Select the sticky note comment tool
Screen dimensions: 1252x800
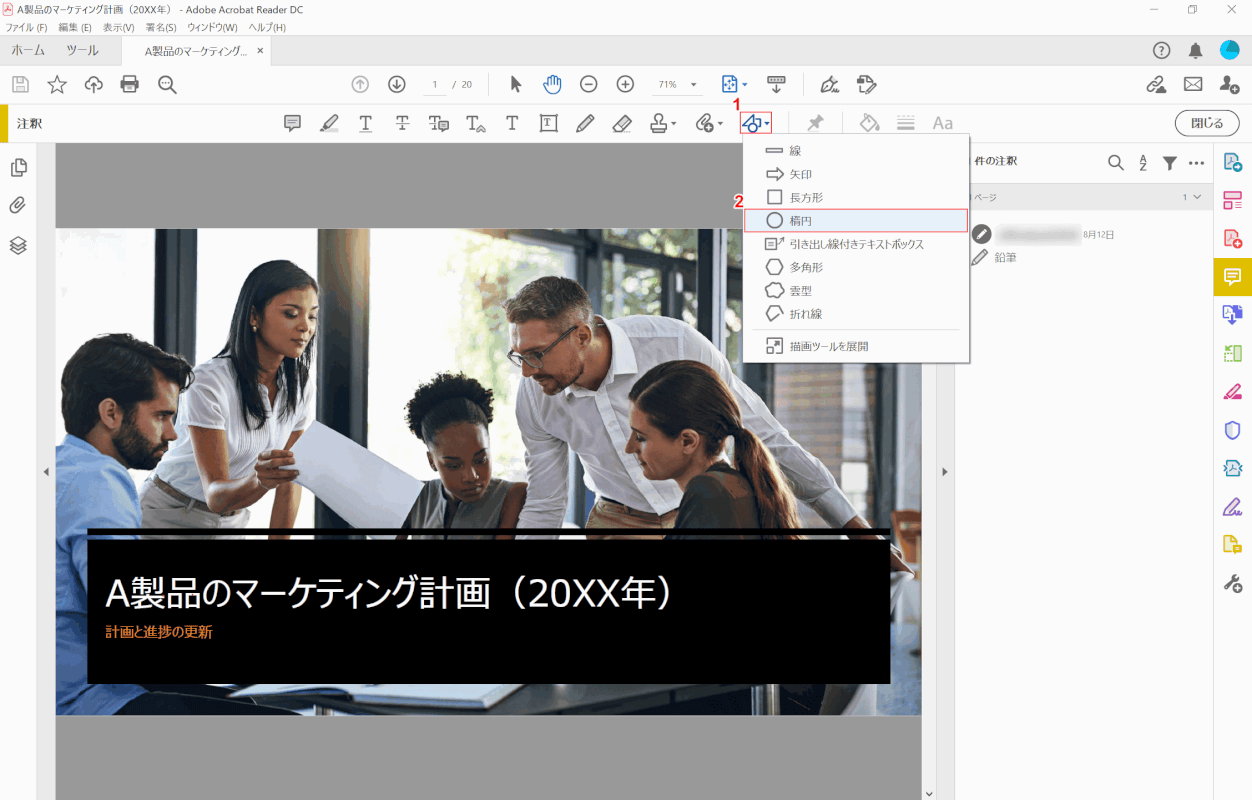[293, 123]
